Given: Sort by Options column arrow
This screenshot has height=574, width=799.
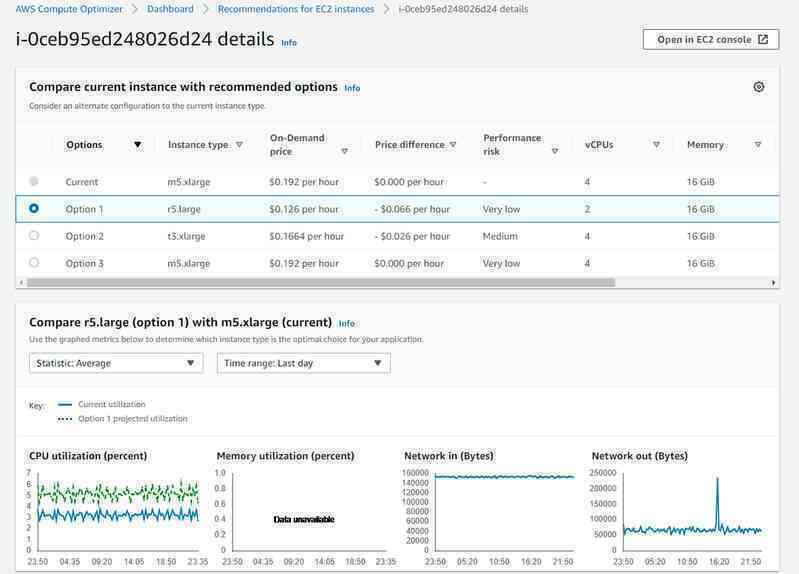Looking at the screenshot, I should pos(138,145).
